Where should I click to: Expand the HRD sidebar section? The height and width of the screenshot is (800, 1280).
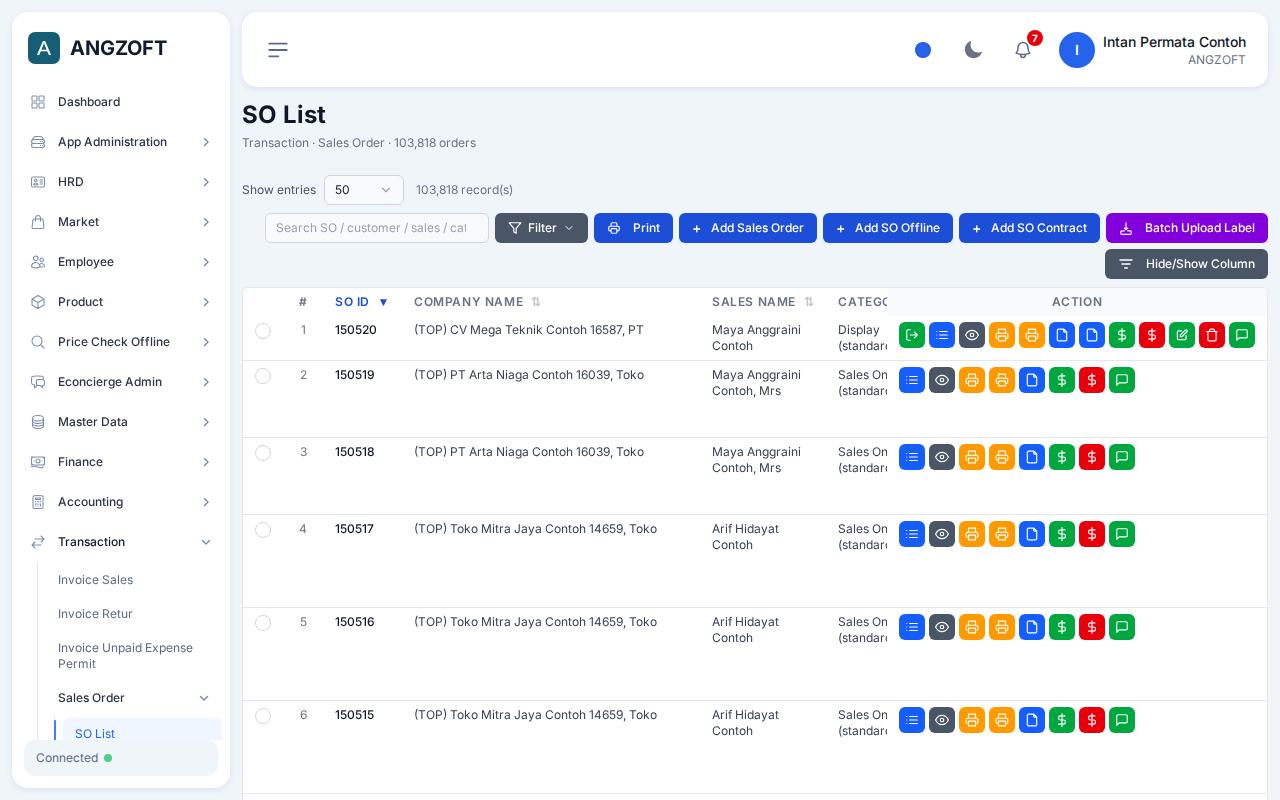[x=121, y=182]
